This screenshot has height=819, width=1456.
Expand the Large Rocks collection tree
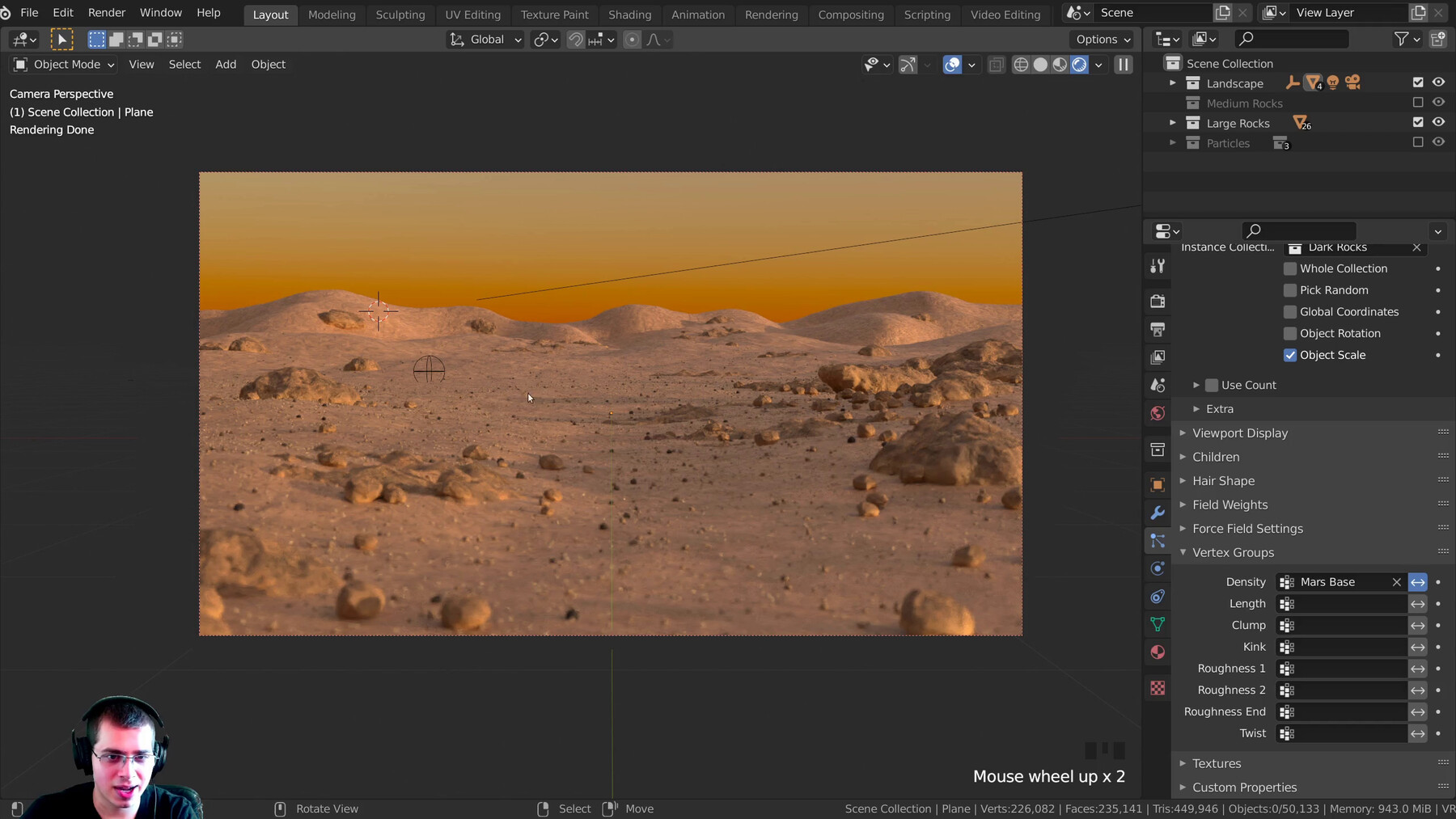pyautogui.click(x=1172, y=123)
